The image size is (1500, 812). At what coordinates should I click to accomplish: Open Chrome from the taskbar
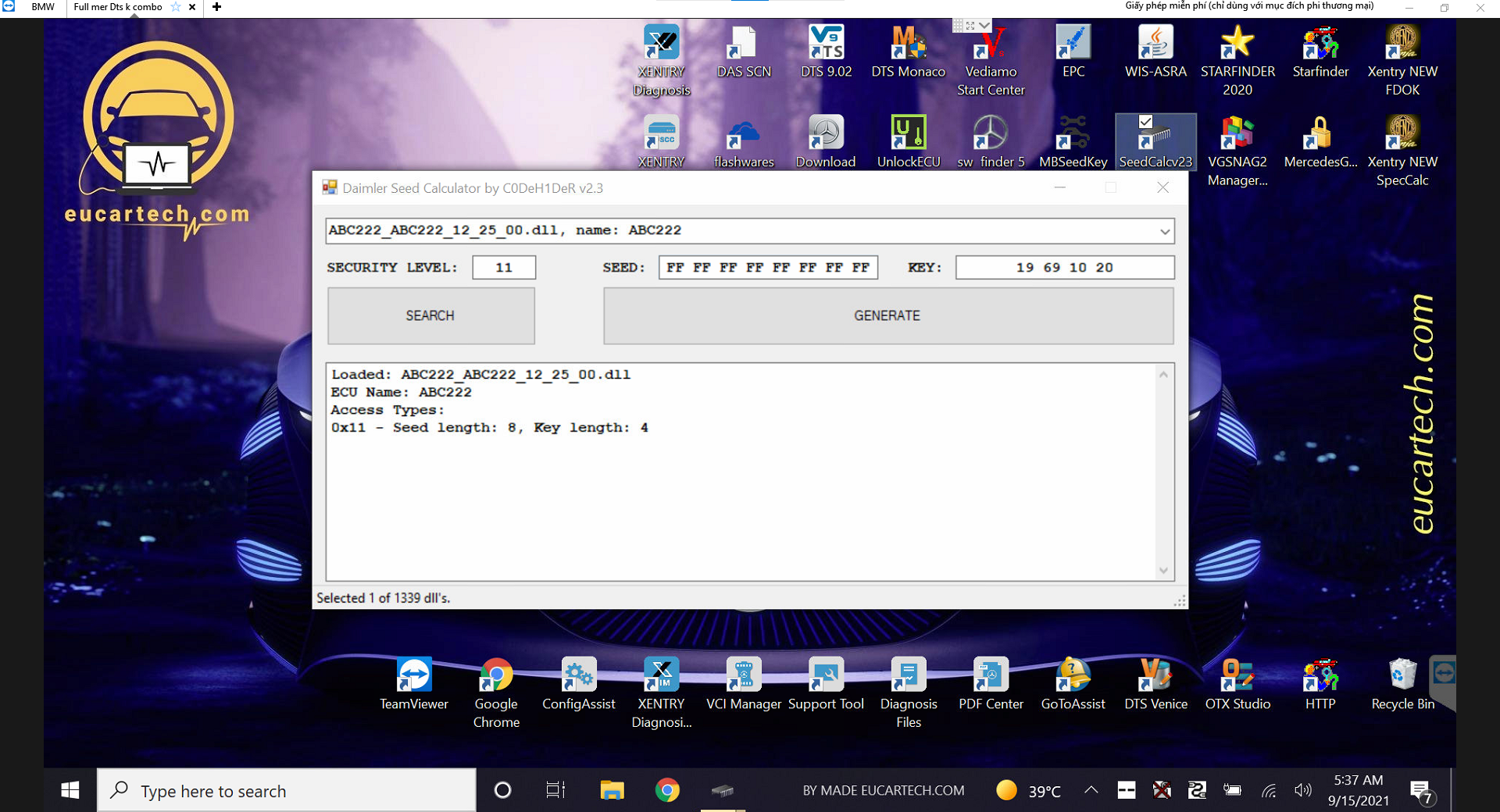click(667, 790)
